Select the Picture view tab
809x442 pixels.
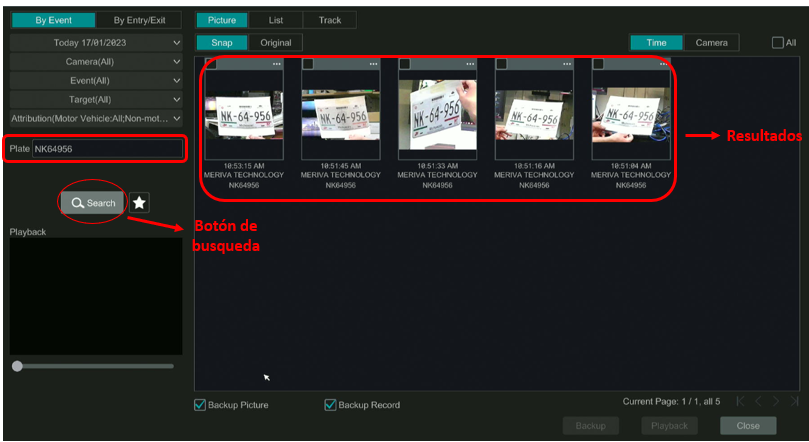222,20
